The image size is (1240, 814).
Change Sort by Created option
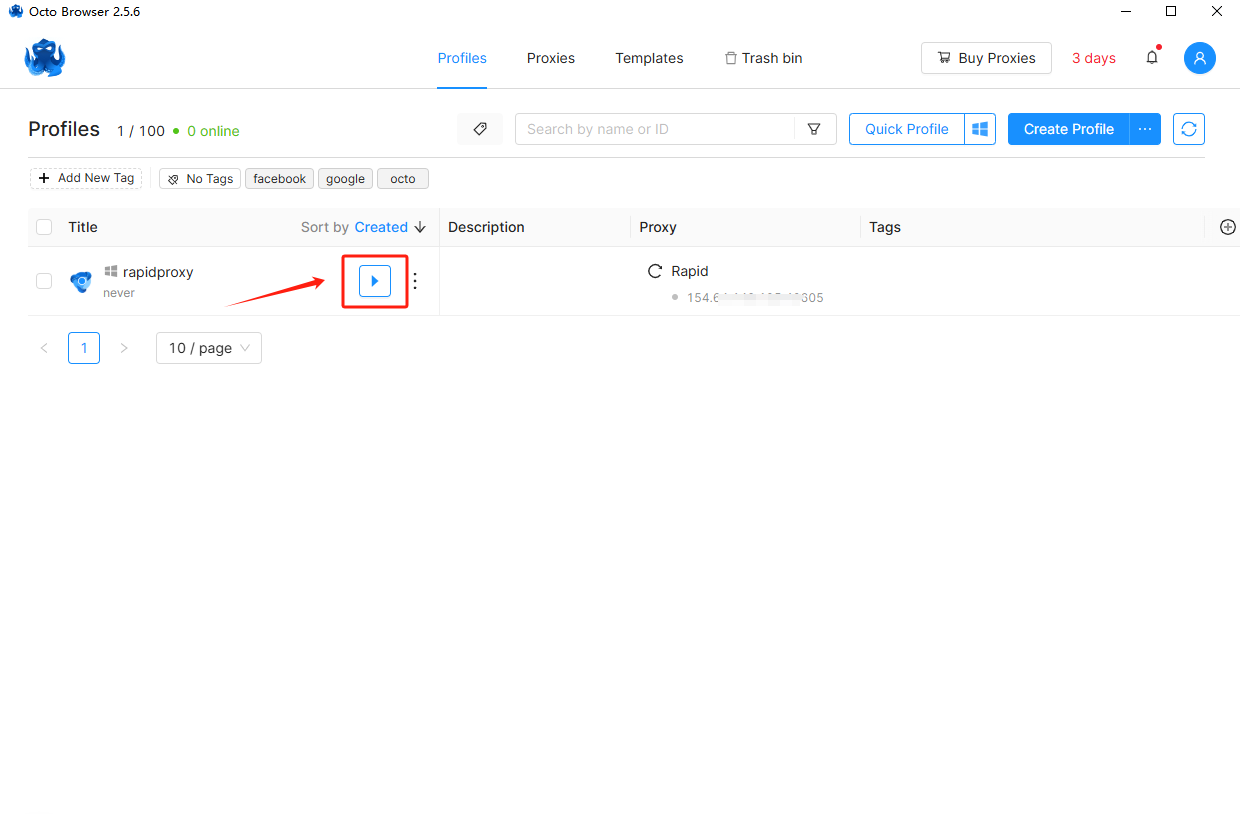pos(381,227)
